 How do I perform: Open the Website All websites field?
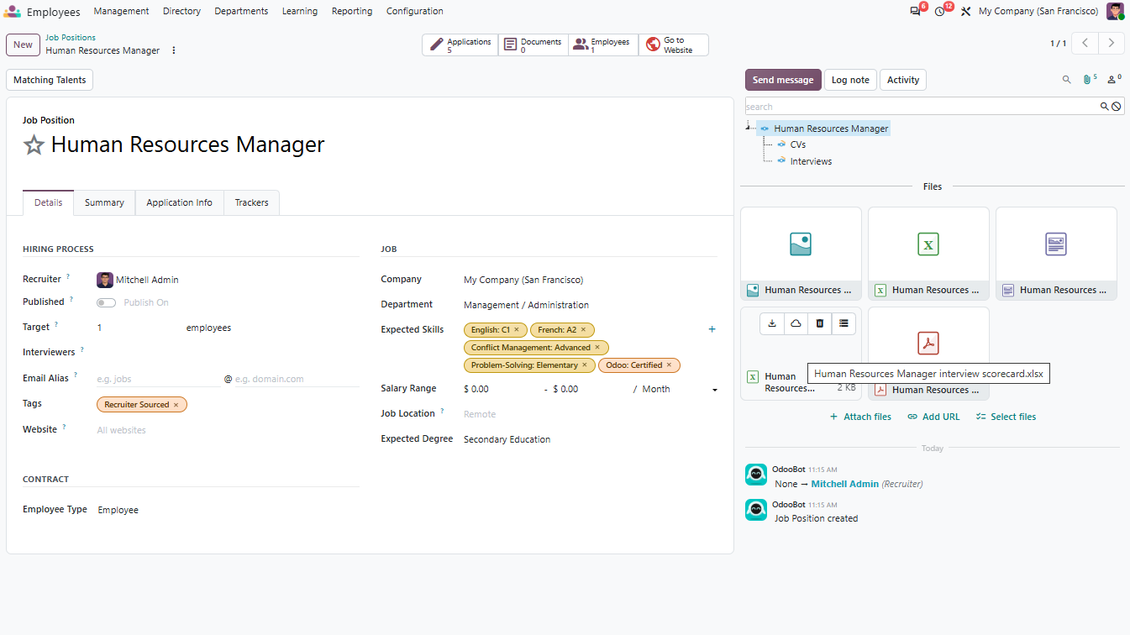point(228,430)
